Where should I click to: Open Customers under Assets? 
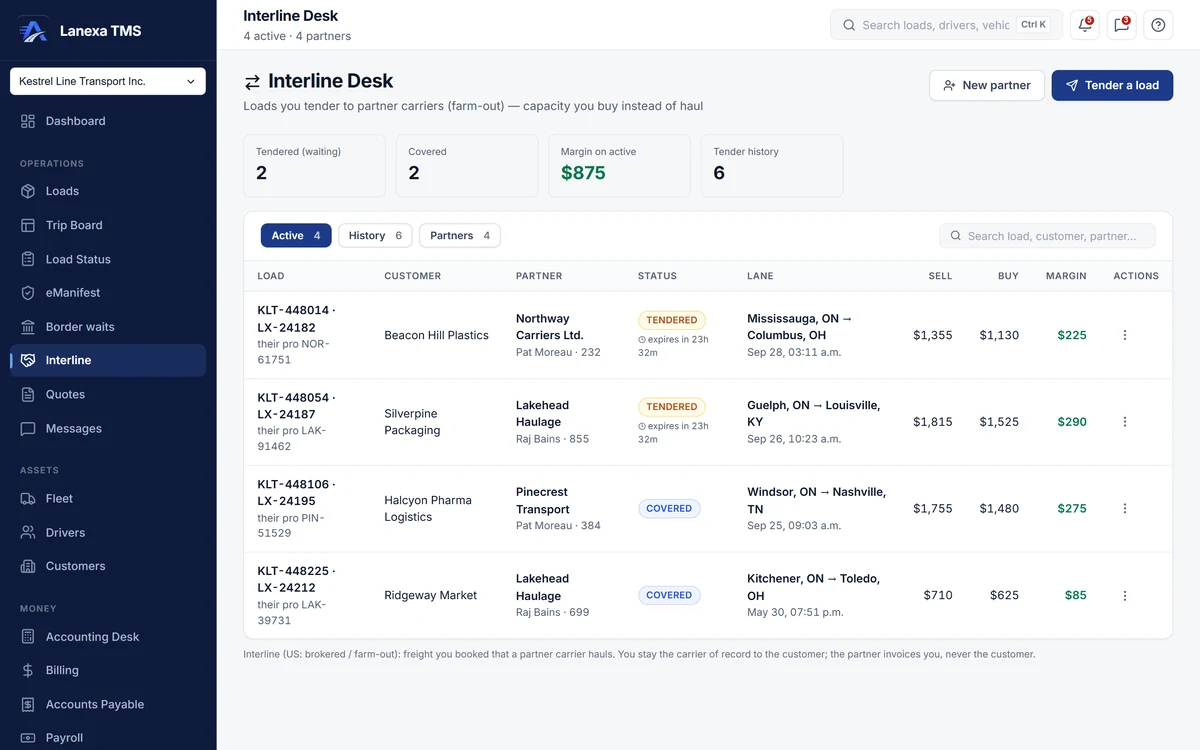108,566
